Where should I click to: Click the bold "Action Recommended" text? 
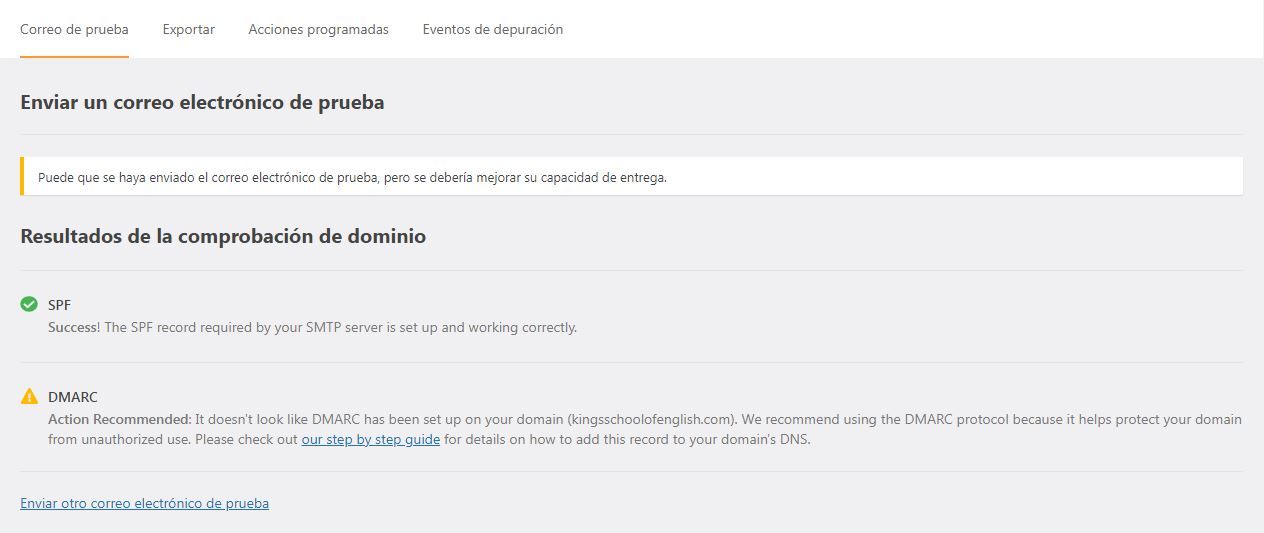pyautogui.click(x=119, y=419)
